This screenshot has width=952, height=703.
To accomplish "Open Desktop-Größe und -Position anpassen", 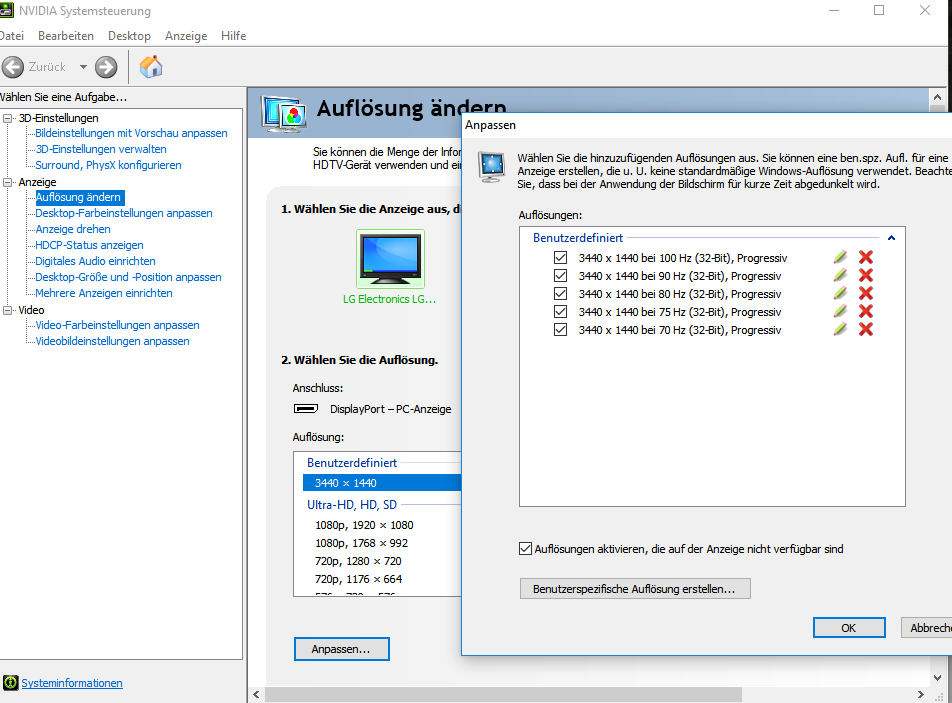I will (x=128, y=277).
